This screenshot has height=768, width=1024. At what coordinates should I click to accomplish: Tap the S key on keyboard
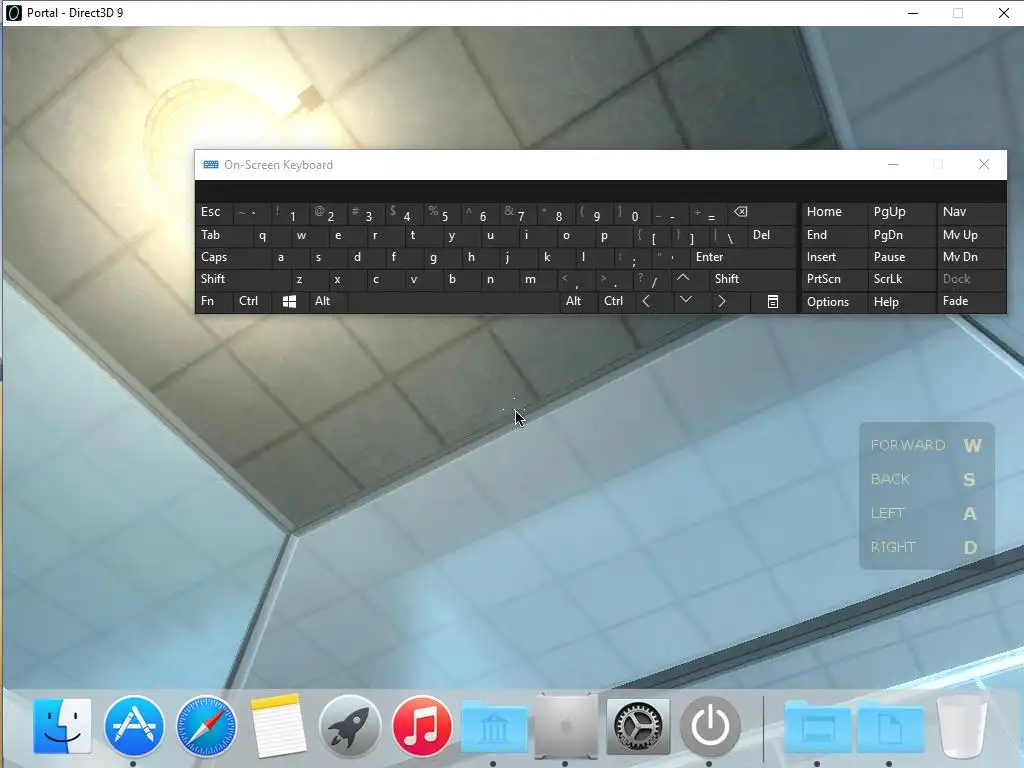(327, 257)
